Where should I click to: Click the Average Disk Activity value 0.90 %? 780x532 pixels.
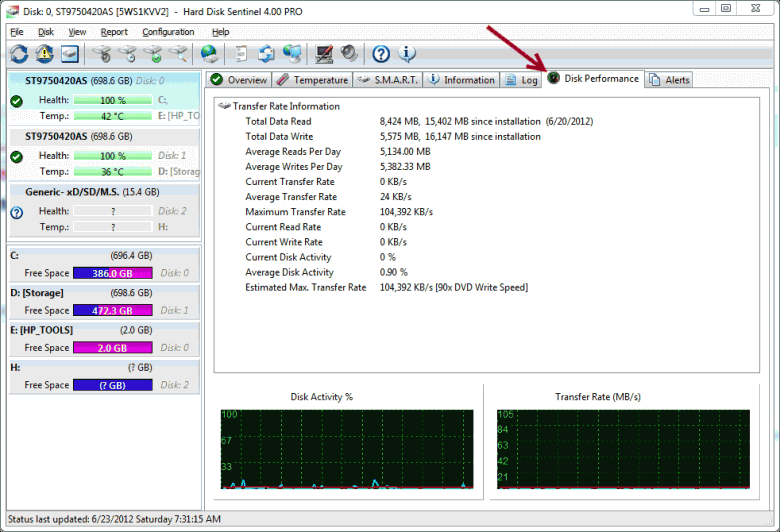click(x=393, y=272)
